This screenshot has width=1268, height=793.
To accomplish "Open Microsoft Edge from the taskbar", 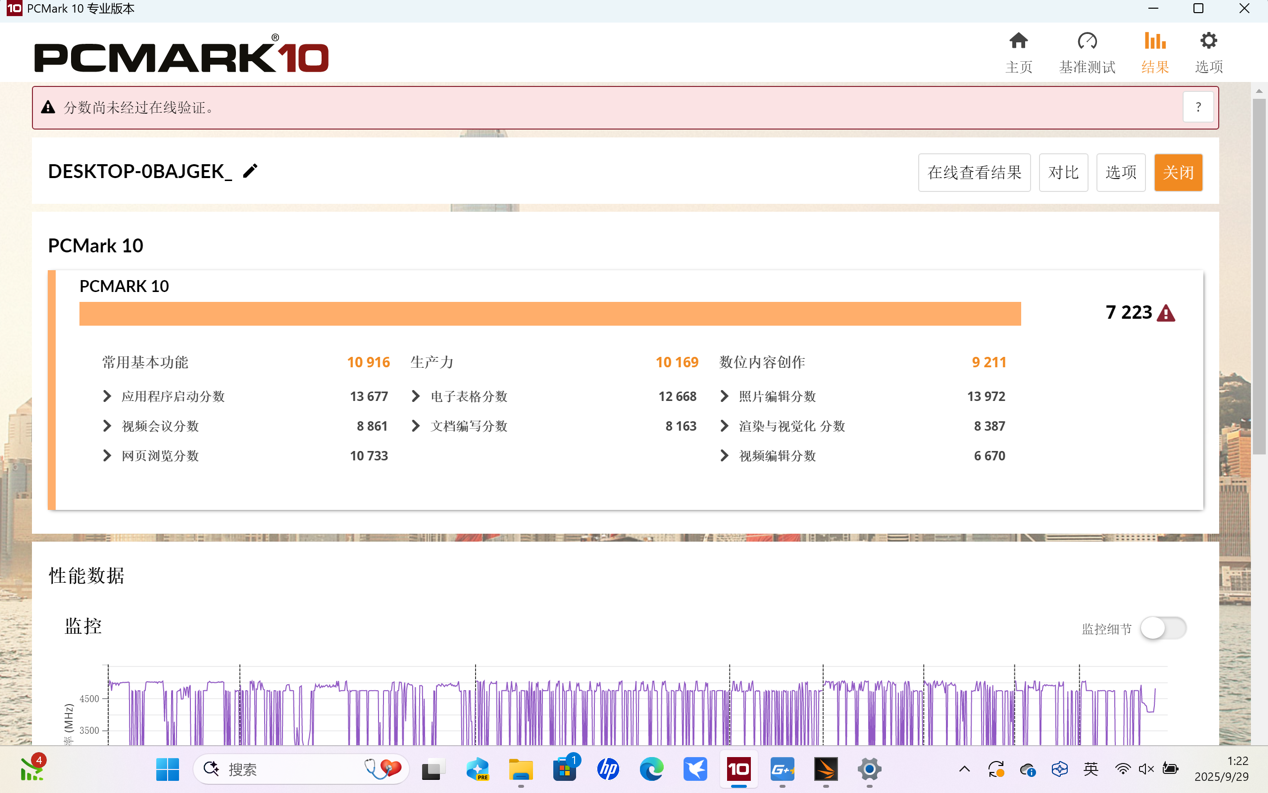I will pos(651,769).
